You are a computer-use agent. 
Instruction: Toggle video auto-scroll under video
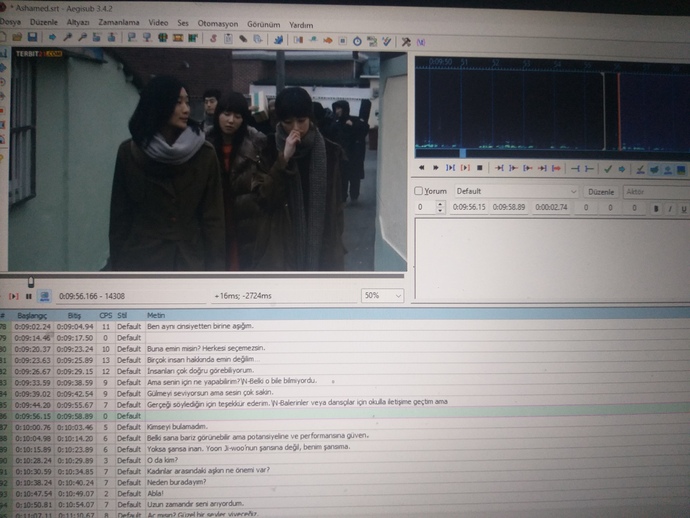pos(44,296)
